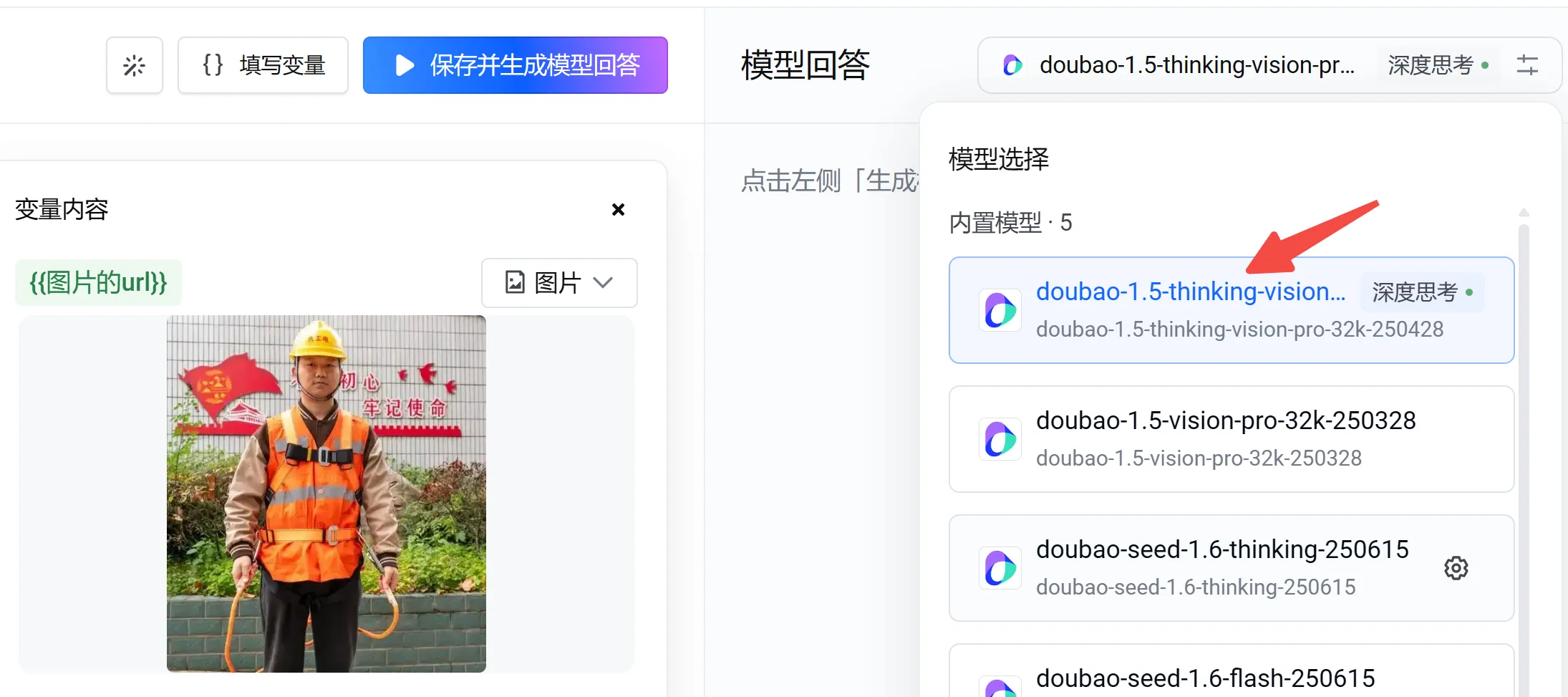Open settings gear for doubao-seed-1.6-thinking

(x=1456, y=568)
